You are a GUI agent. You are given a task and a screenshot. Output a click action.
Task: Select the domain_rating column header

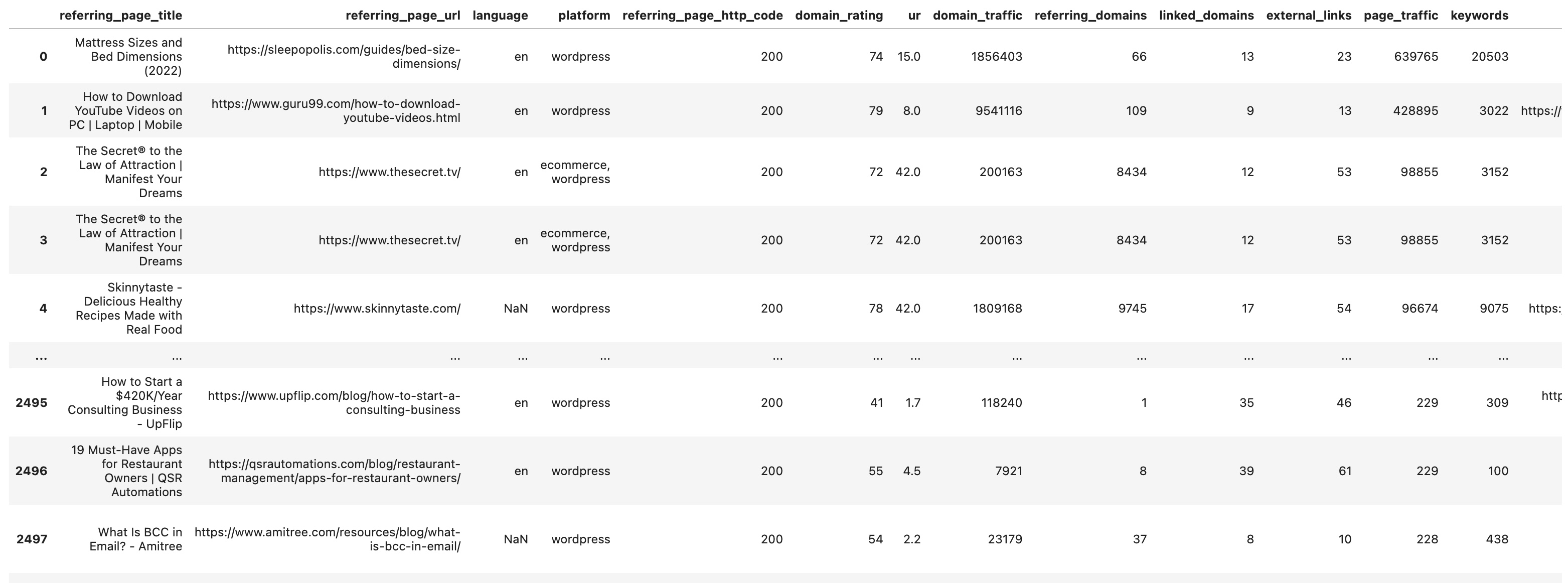coord(839,15)
